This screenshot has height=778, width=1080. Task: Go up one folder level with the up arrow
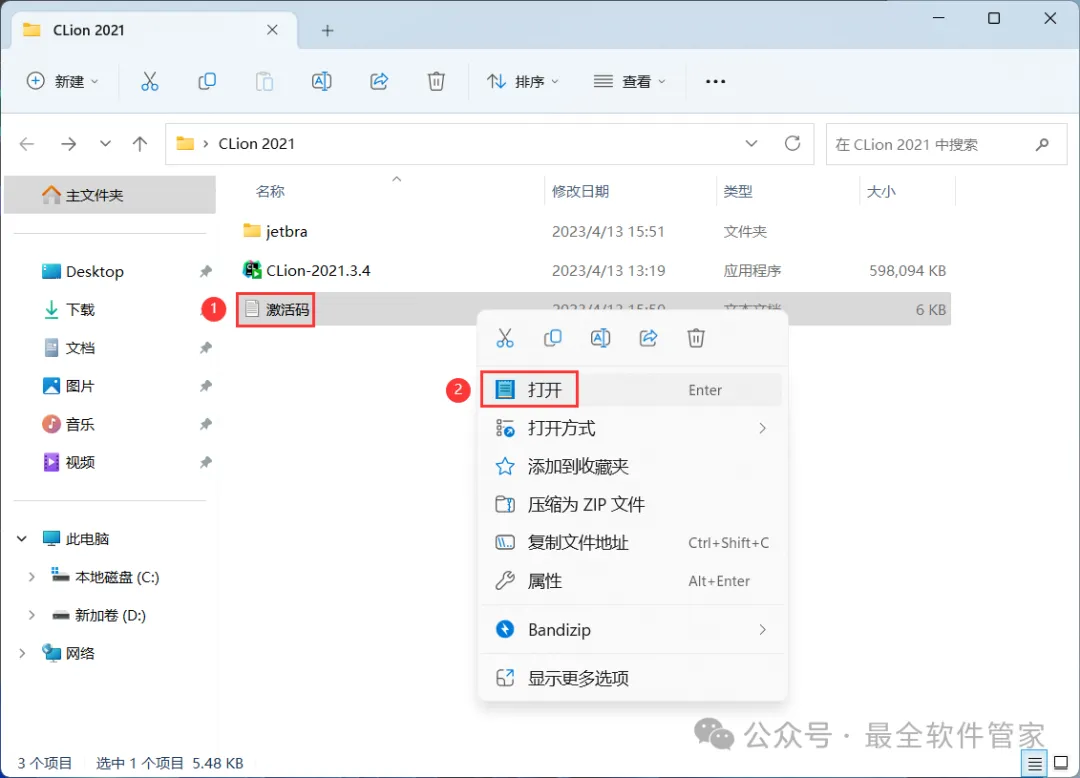pyautogui.click(x=140, y=144)
